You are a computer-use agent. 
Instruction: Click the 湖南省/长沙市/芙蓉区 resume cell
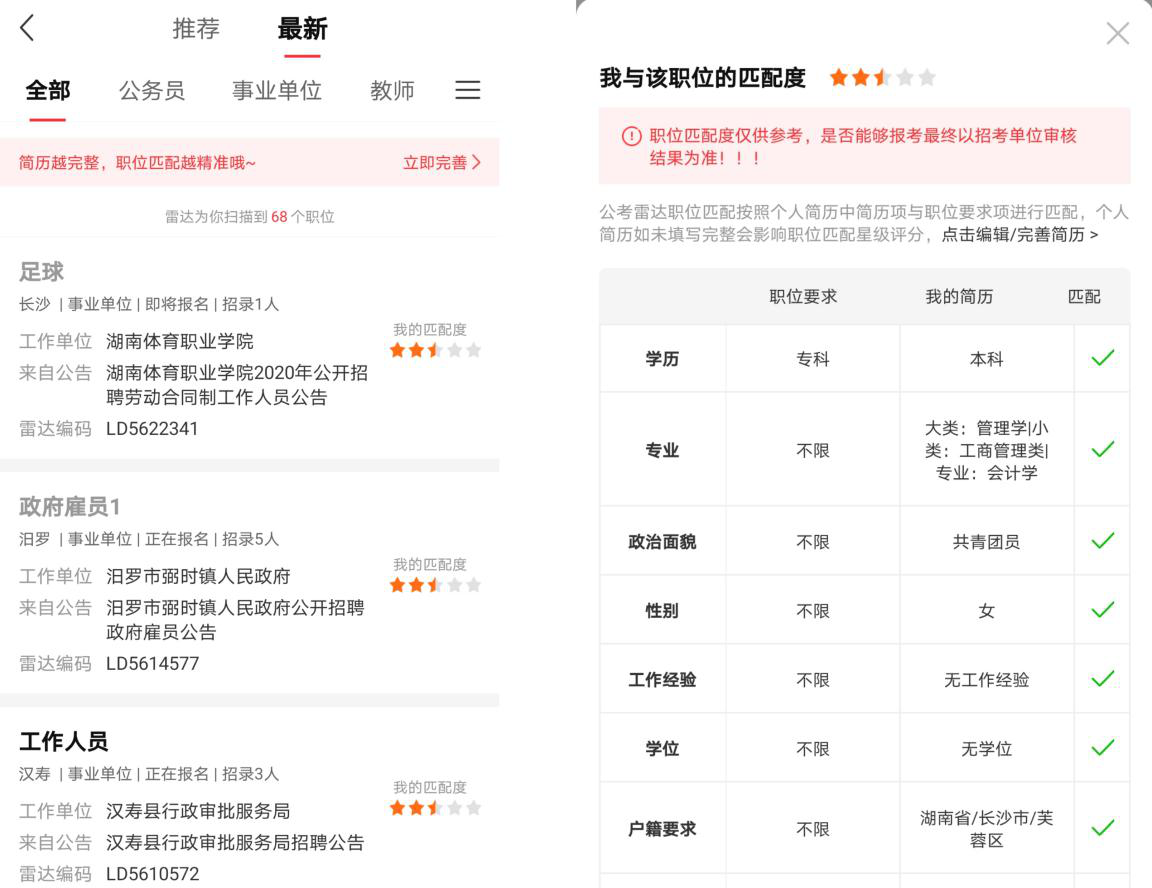(986, 829)
